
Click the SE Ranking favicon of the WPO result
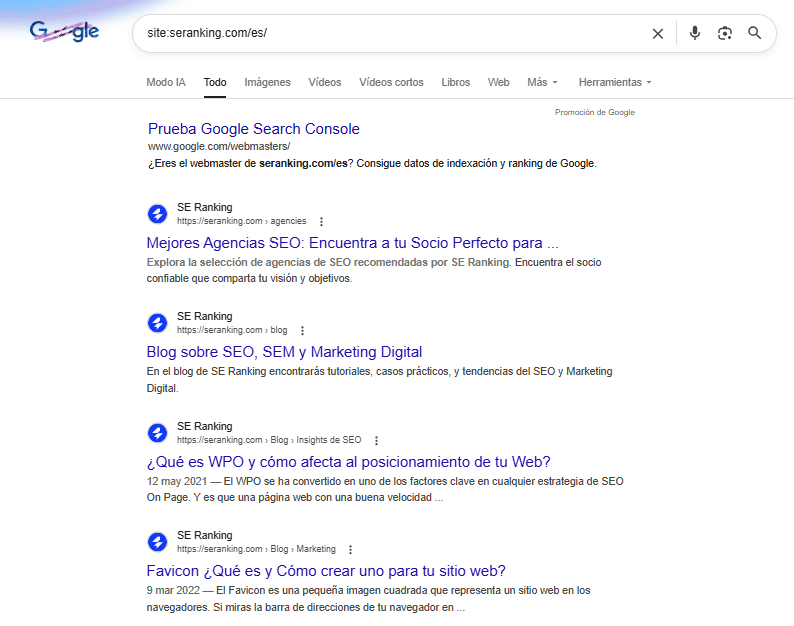157,433
